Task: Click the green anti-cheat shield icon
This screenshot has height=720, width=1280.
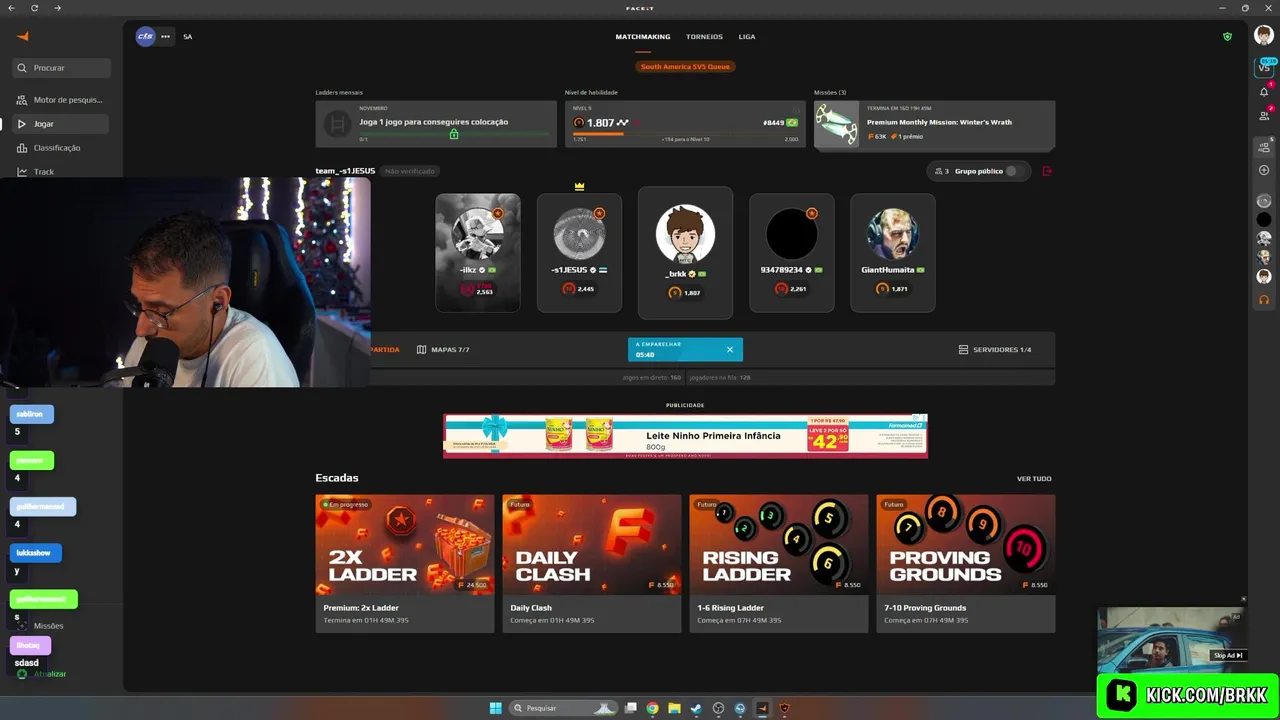Action: [1227, 36]
